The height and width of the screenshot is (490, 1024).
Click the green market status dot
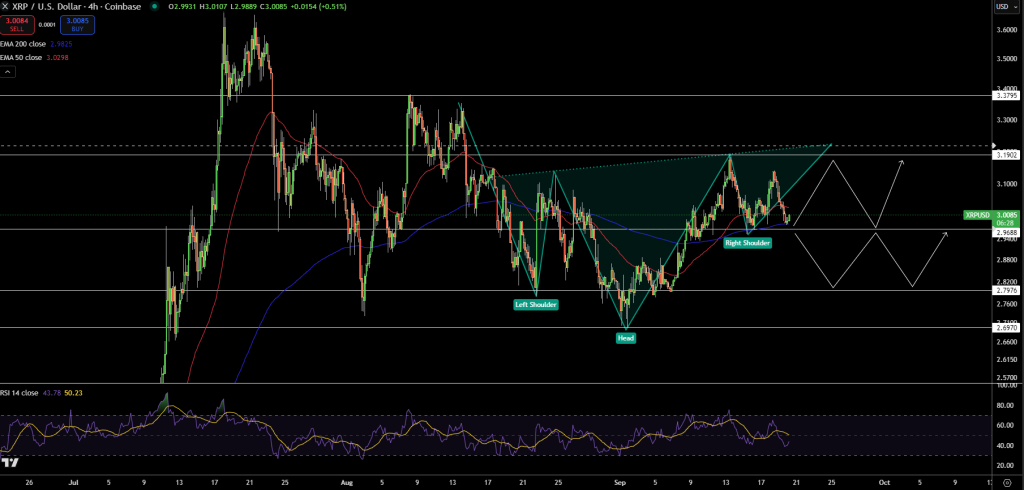[154, 7]
